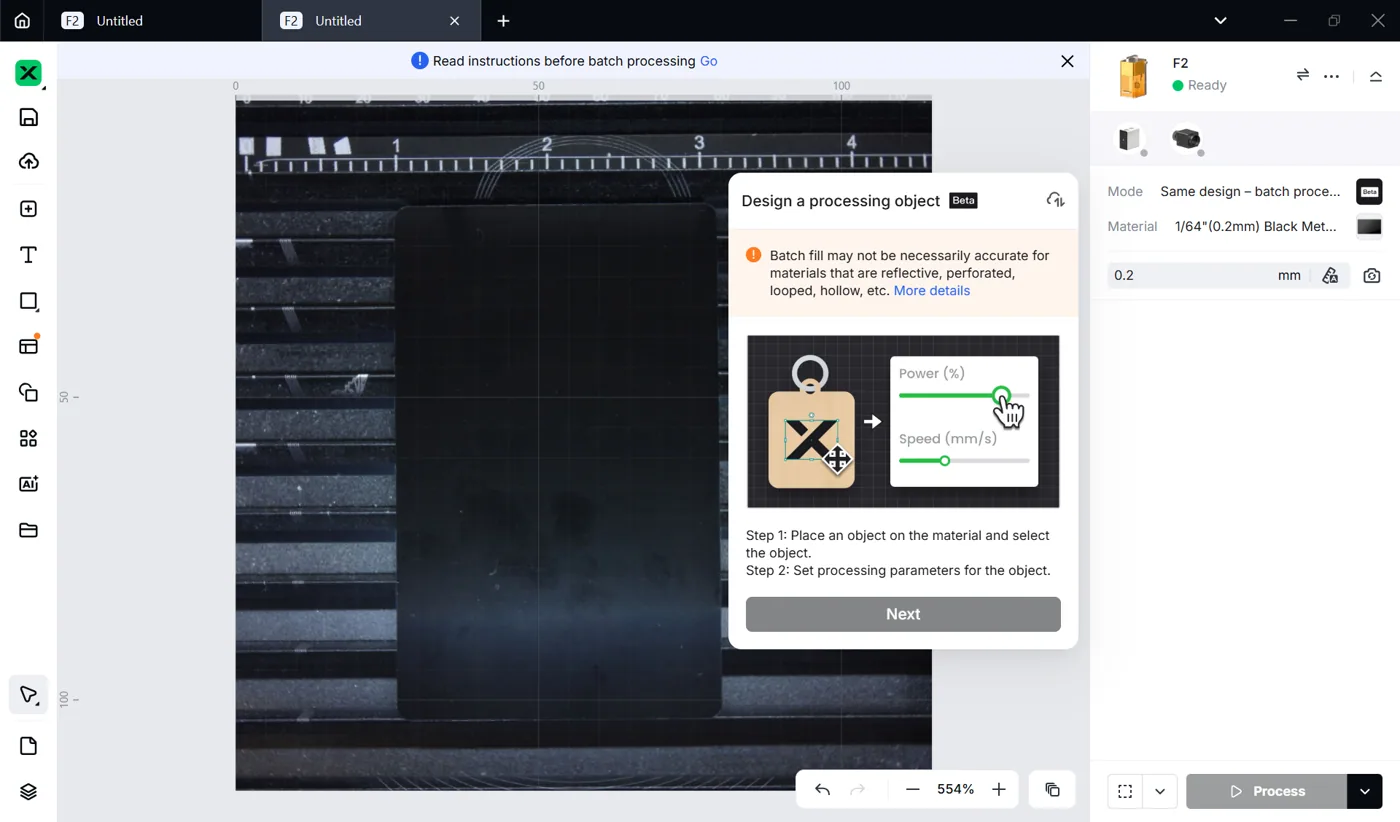Click the auto-measure thickness icon
The width and height of the screenshot is (1400, 822).
click(x=1330, y=275)
